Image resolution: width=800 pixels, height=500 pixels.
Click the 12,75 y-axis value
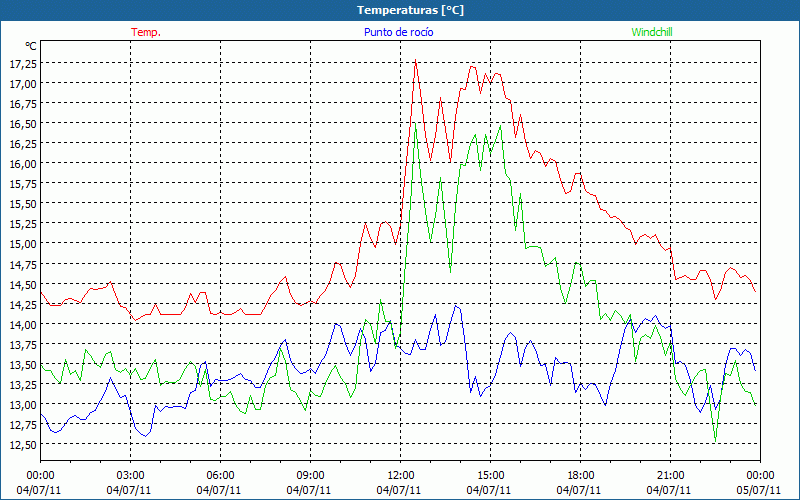[x=23, y=424]
